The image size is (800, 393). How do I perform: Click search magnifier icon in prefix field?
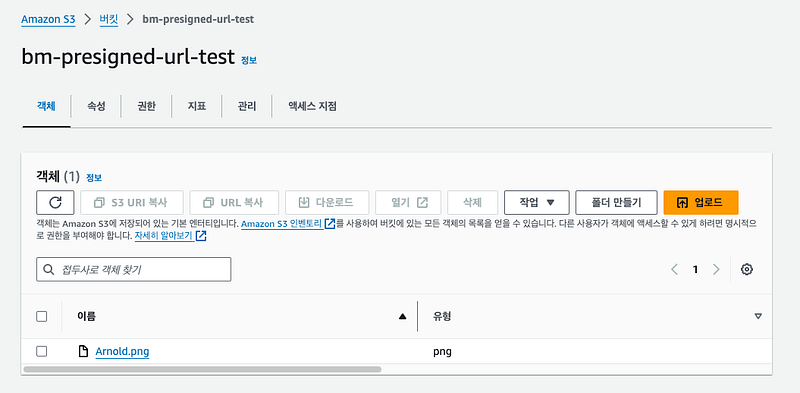pyautogui.click(x=49, y=269)
